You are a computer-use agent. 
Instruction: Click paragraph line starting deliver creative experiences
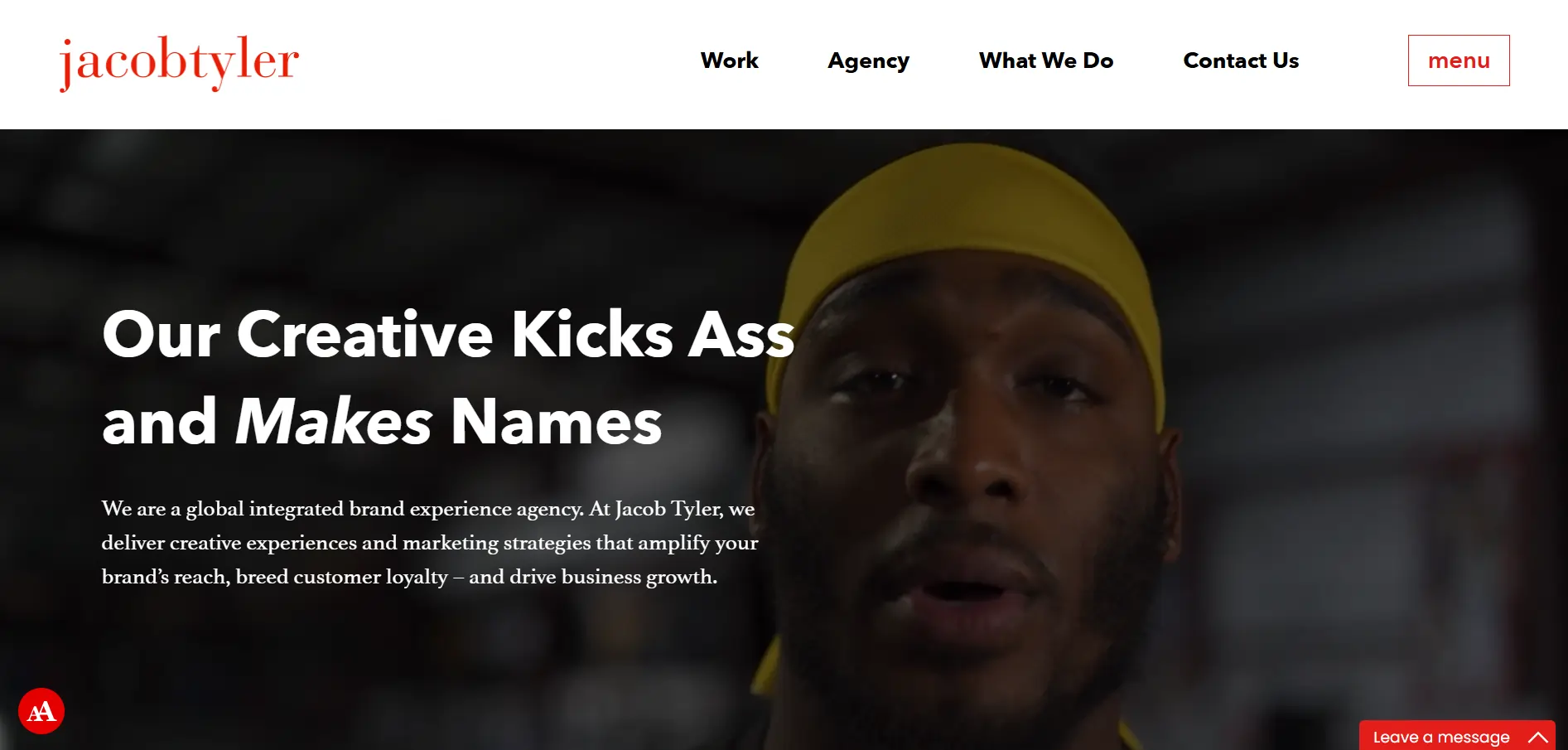pyautogui.click(x=430, y=543)
